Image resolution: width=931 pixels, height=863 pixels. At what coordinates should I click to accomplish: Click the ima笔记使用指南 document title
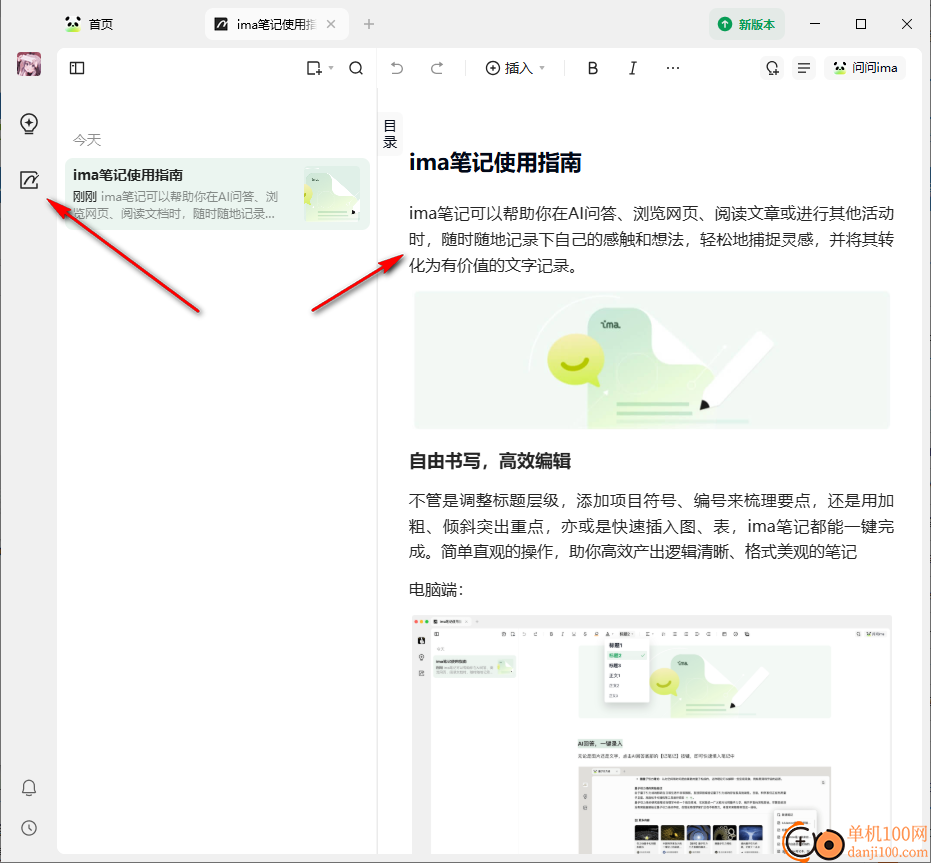pyautogui.click(x=495, y=163)
